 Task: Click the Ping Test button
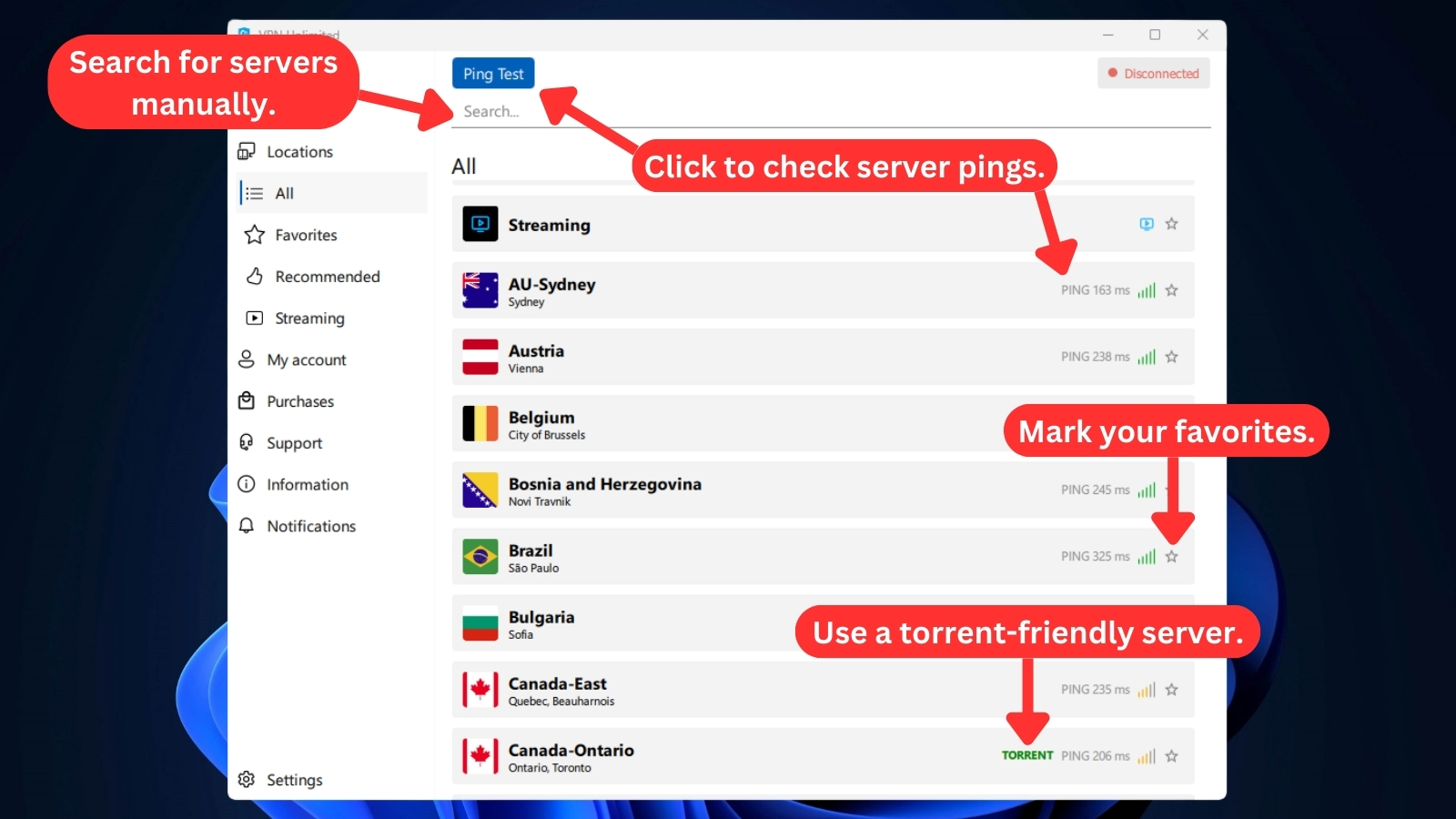[493, 74]
